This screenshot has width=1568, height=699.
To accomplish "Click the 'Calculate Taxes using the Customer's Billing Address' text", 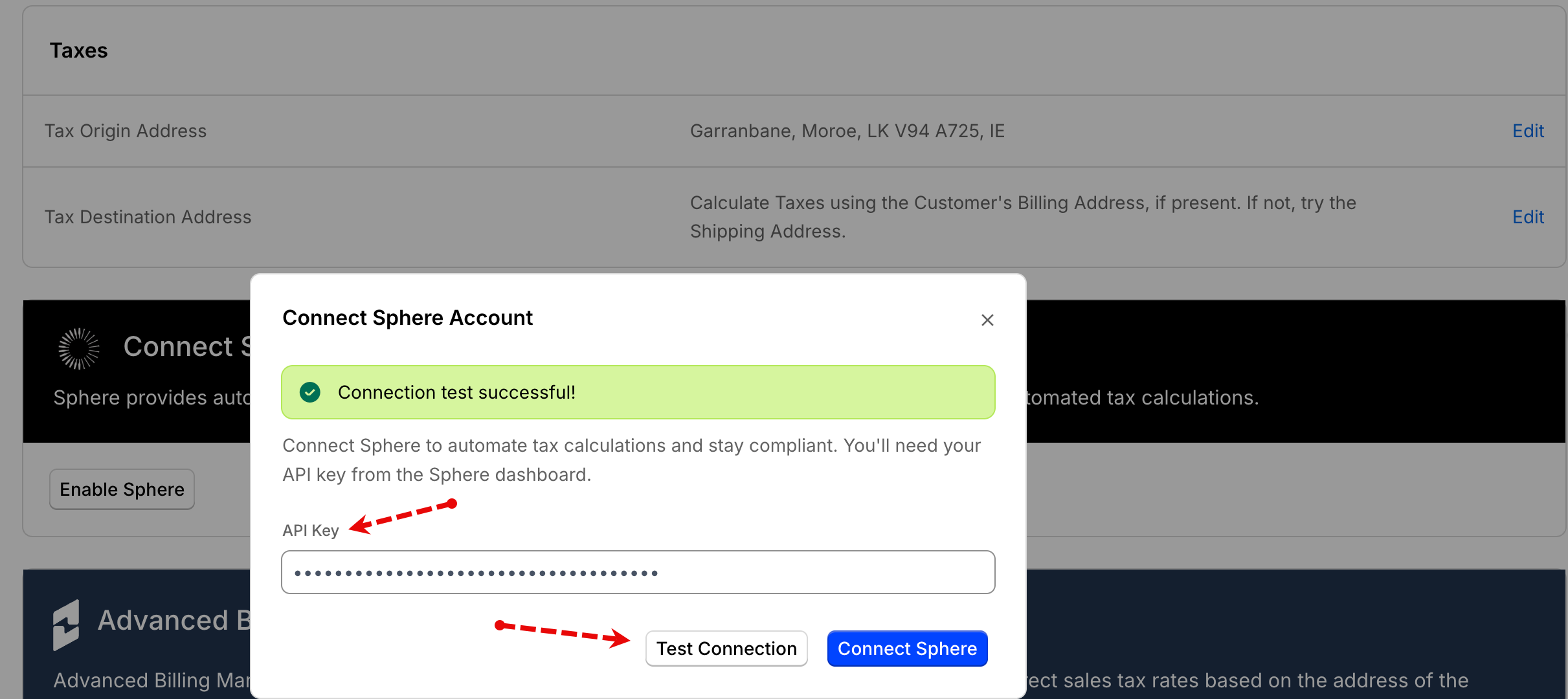I will [1023, 217].
